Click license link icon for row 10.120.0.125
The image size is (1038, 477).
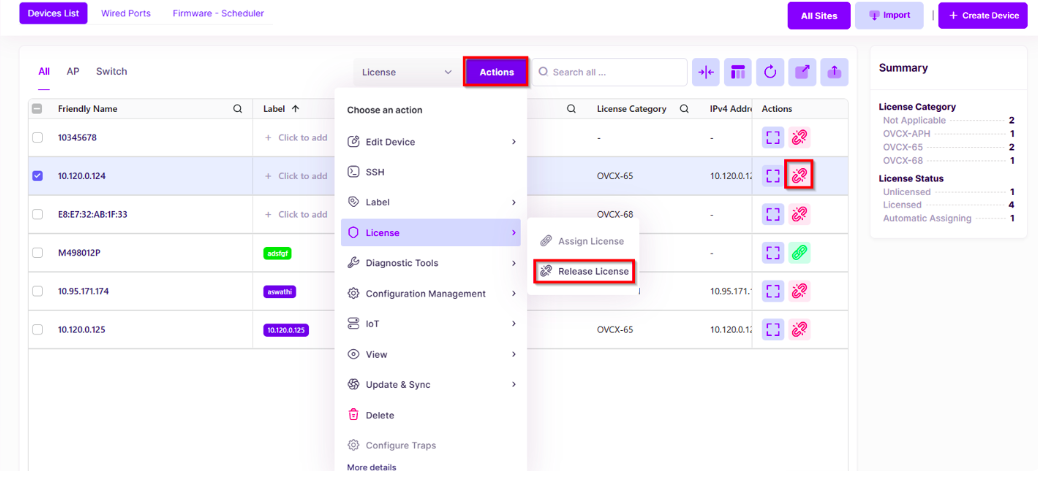point(800,329)
